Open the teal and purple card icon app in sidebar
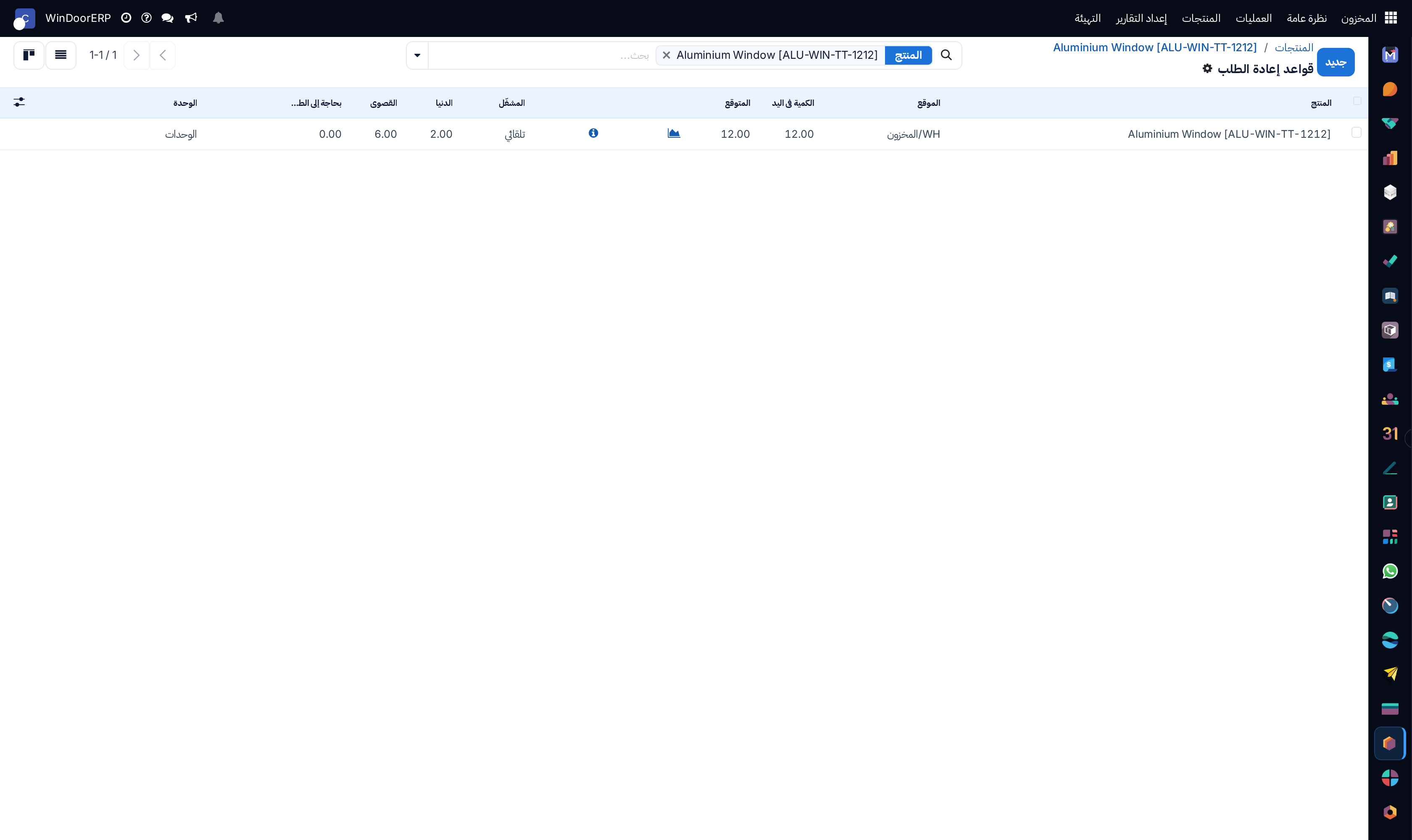Screen dimensions: 1412x840 [x=1390, y=709]
